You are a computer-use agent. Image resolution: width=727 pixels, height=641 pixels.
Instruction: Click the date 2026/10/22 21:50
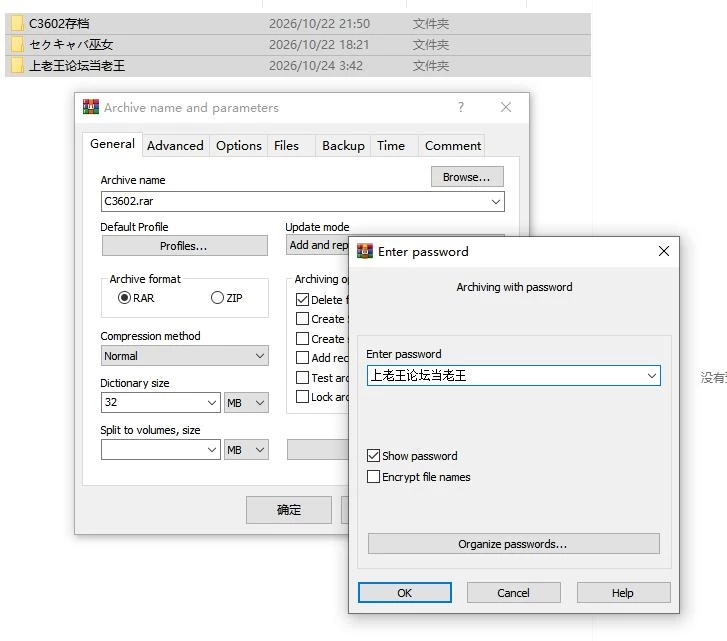pyautogui.click(x=319, y=24)
